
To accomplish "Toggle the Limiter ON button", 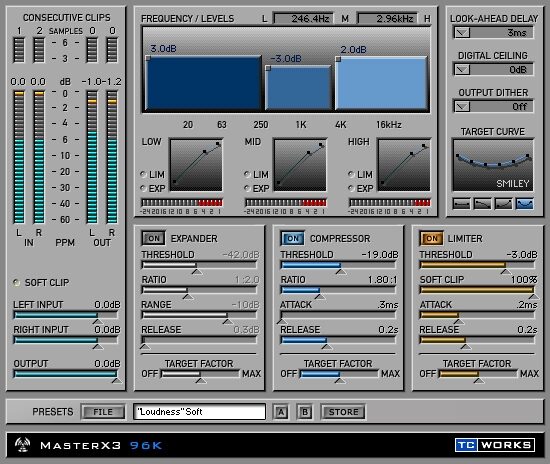I will (x=431, y=238).
